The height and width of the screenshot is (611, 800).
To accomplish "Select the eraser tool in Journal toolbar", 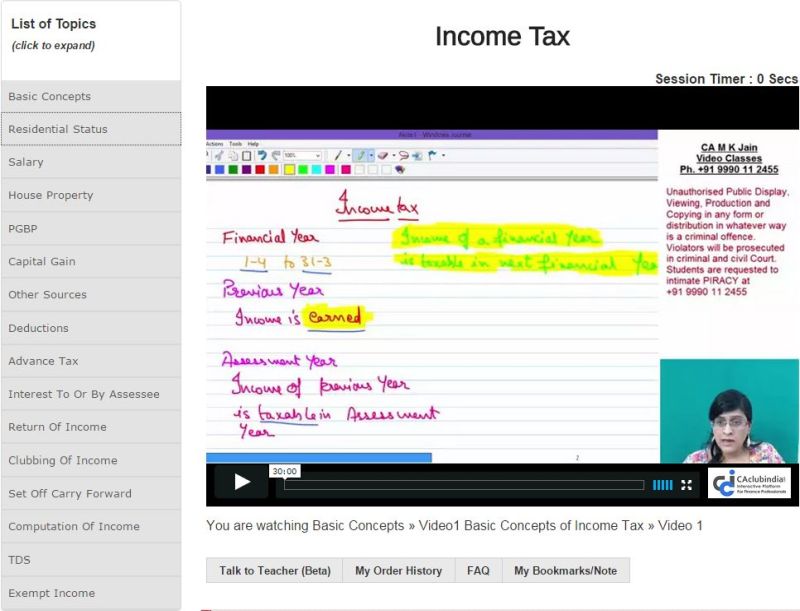I will point(384,156).
